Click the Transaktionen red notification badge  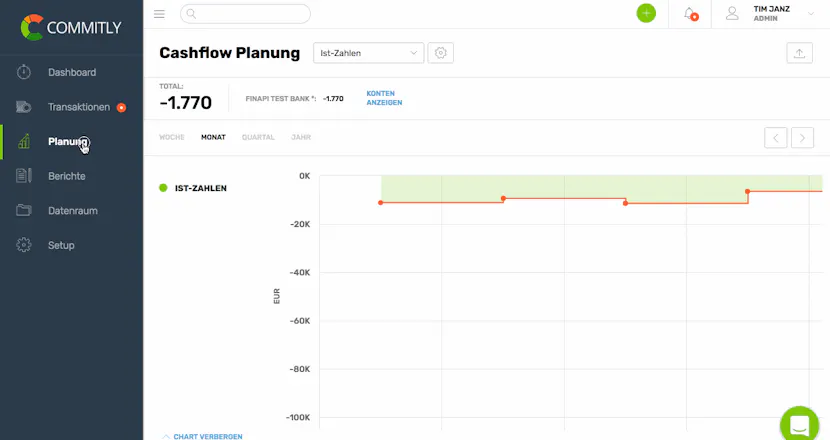pyautogui.click(x=121, y=107)
